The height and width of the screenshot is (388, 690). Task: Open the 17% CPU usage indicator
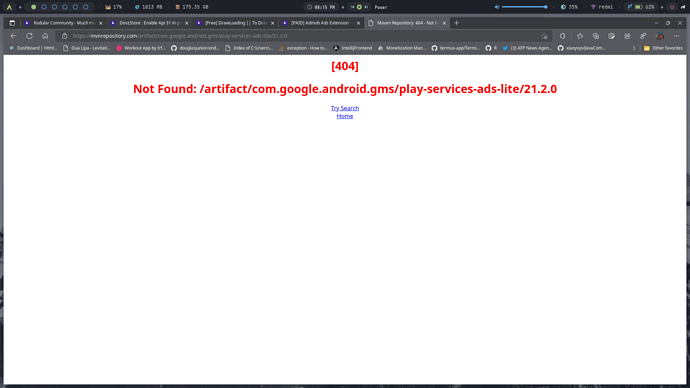[114, 7]
